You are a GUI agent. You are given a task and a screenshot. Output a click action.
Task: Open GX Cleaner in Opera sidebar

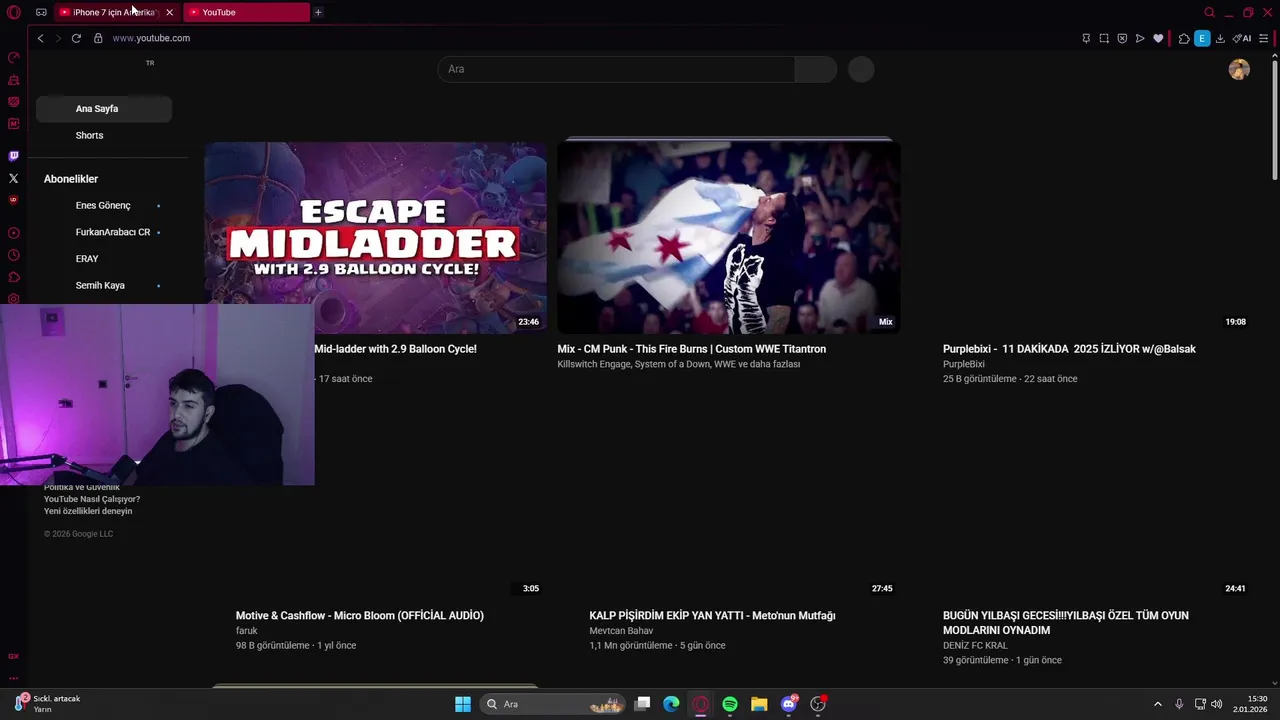click(x=13, y=80)
